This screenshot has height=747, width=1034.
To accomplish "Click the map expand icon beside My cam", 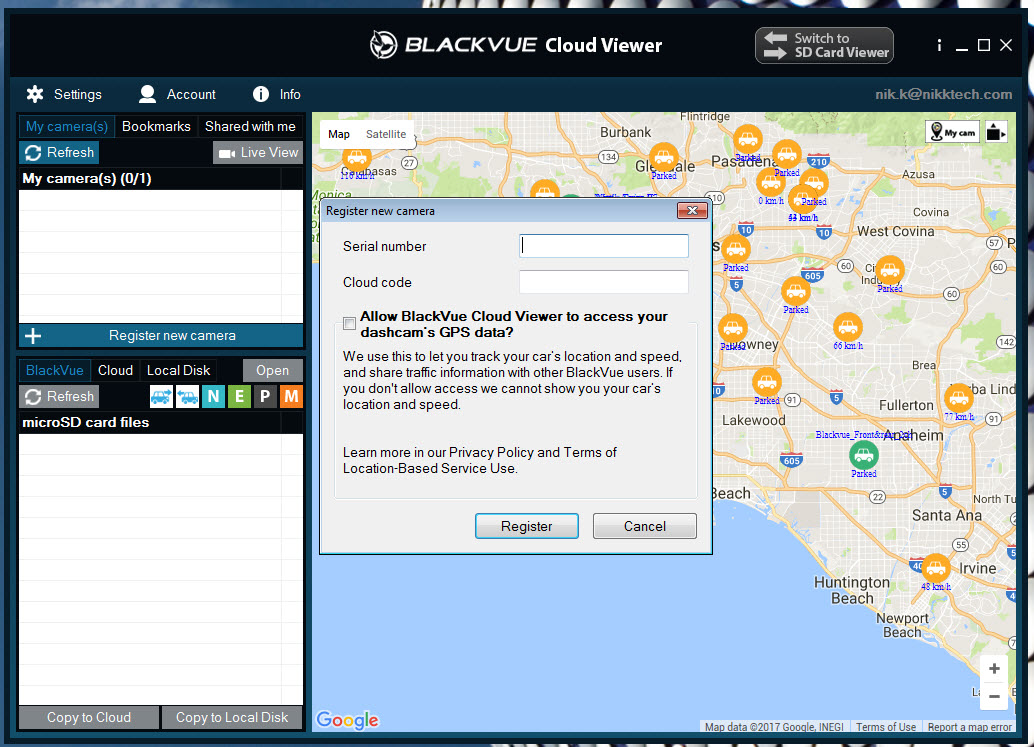I will point(996,133).
